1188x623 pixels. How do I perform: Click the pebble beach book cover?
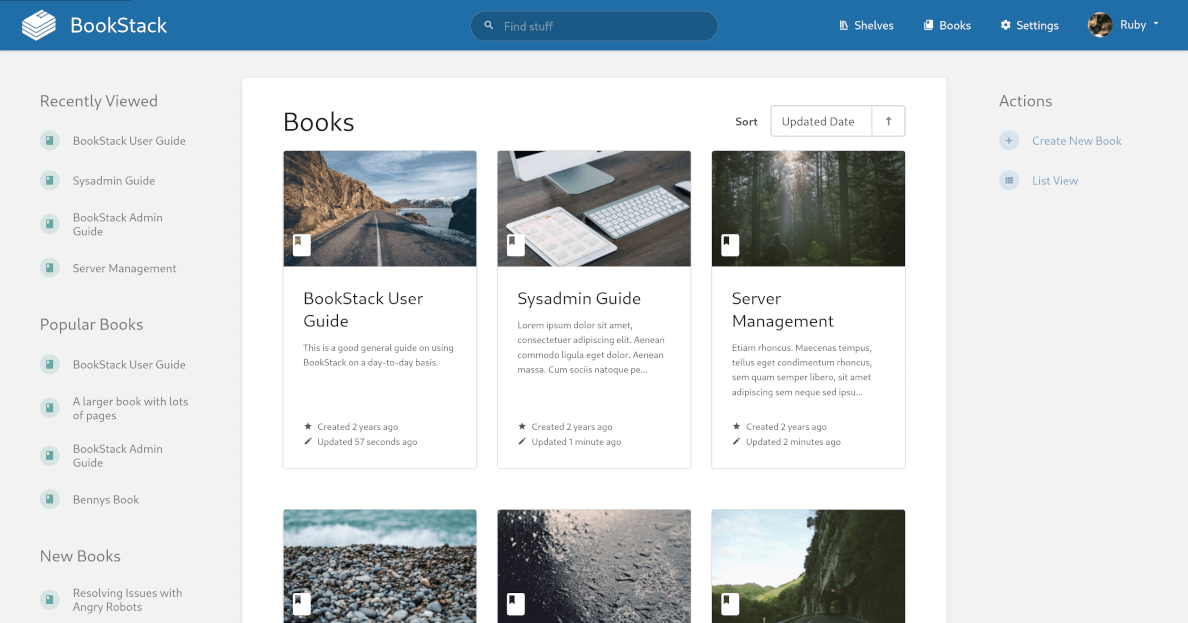pos(380,566)
